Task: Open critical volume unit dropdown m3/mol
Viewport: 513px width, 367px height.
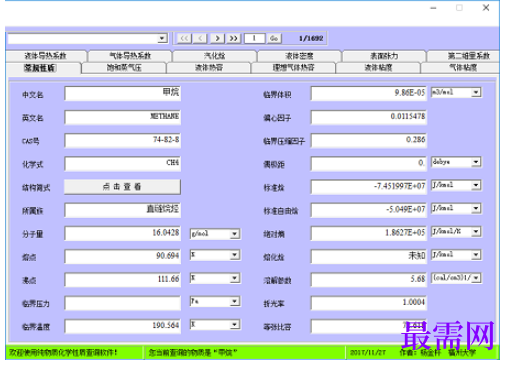Action: 456,92
